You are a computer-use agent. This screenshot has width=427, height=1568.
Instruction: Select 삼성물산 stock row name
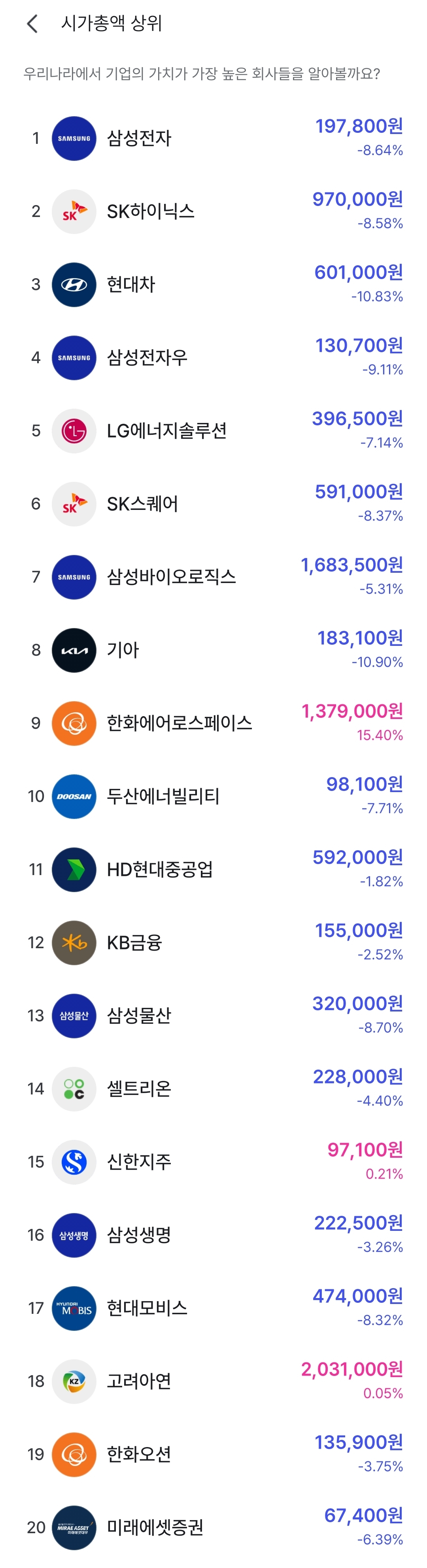pyautogui.click(x=139, y=1015)
